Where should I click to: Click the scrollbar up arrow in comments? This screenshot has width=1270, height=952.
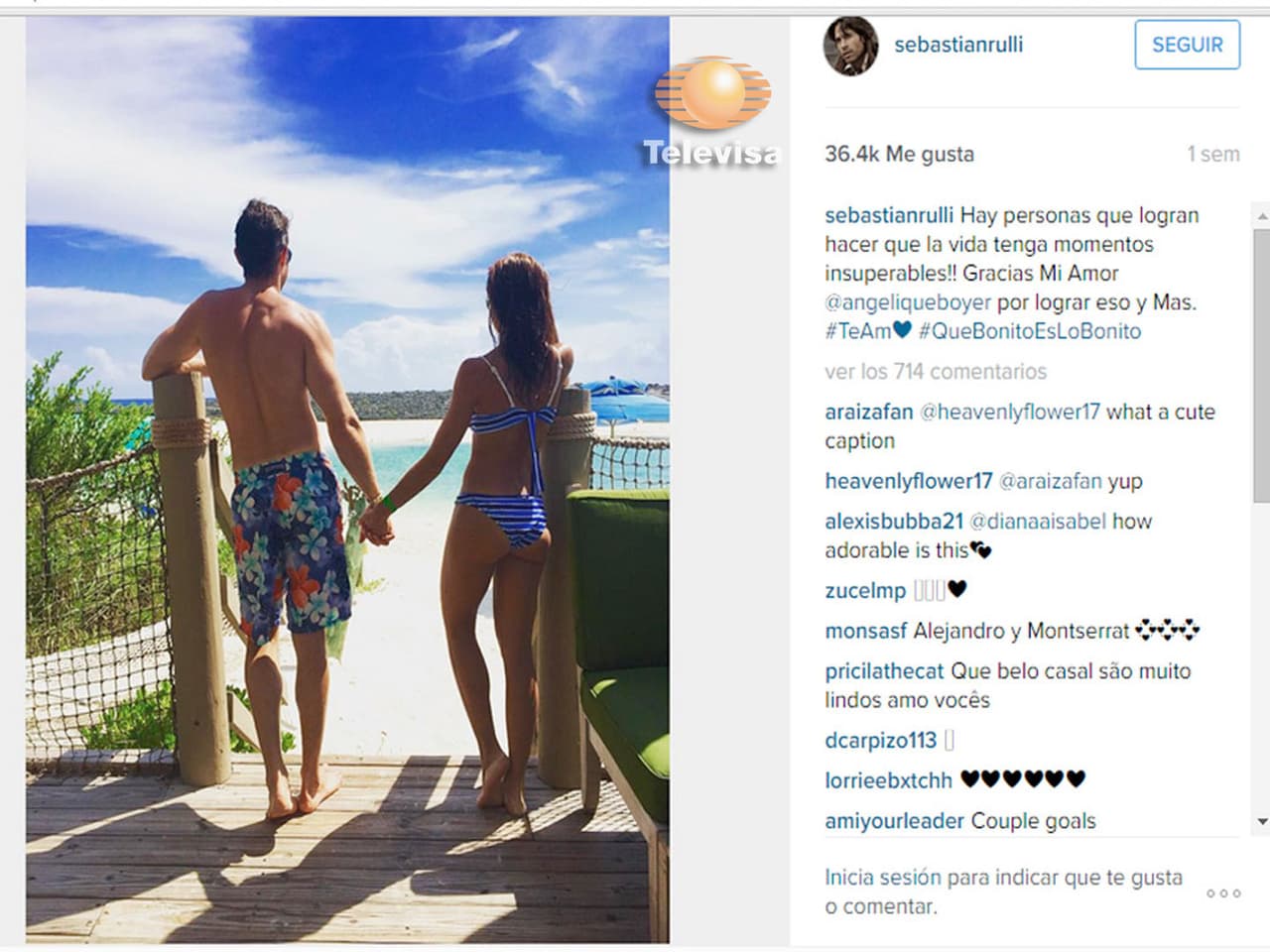tap(1262, 215)
